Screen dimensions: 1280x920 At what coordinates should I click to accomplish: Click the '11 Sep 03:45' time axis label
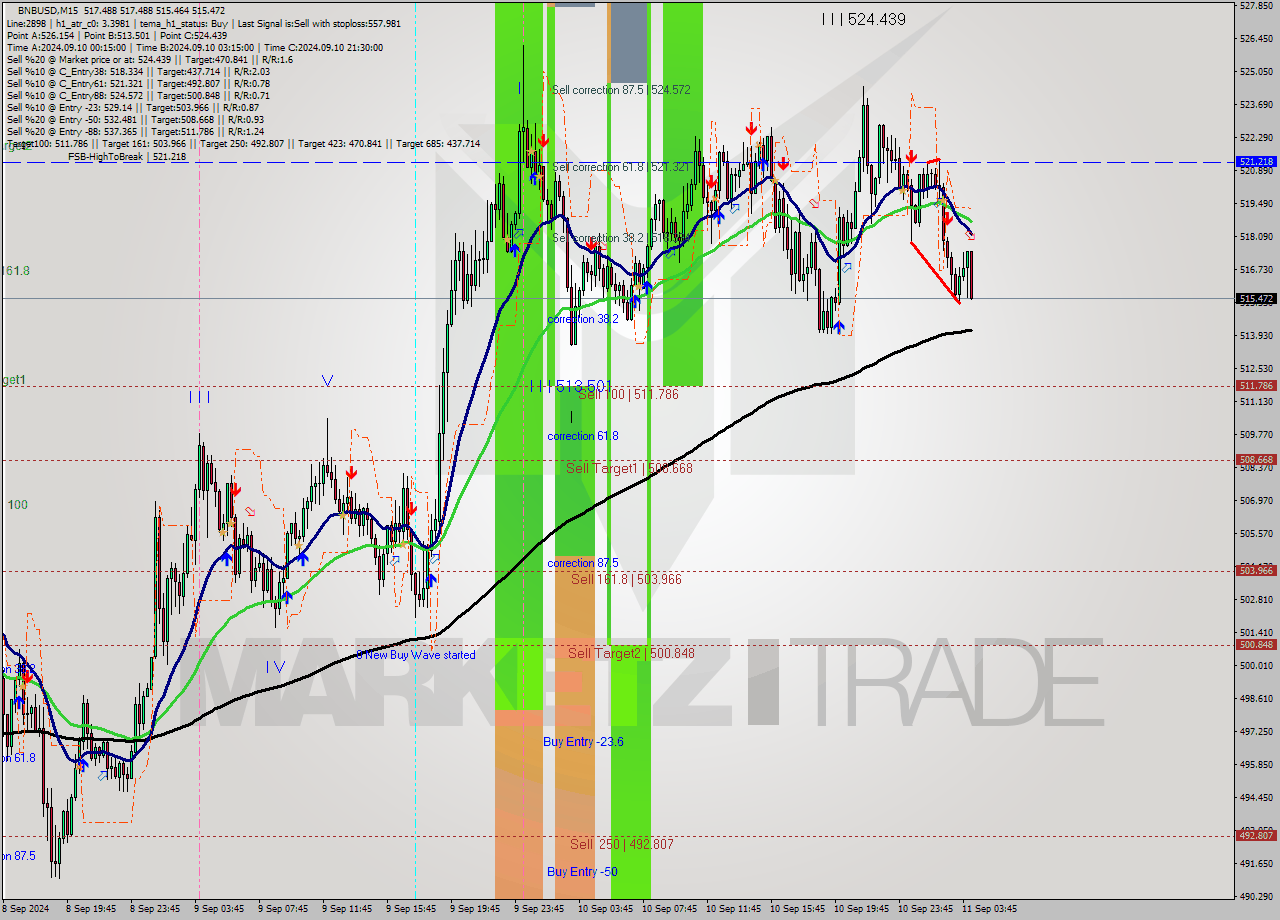click(990, 909)
